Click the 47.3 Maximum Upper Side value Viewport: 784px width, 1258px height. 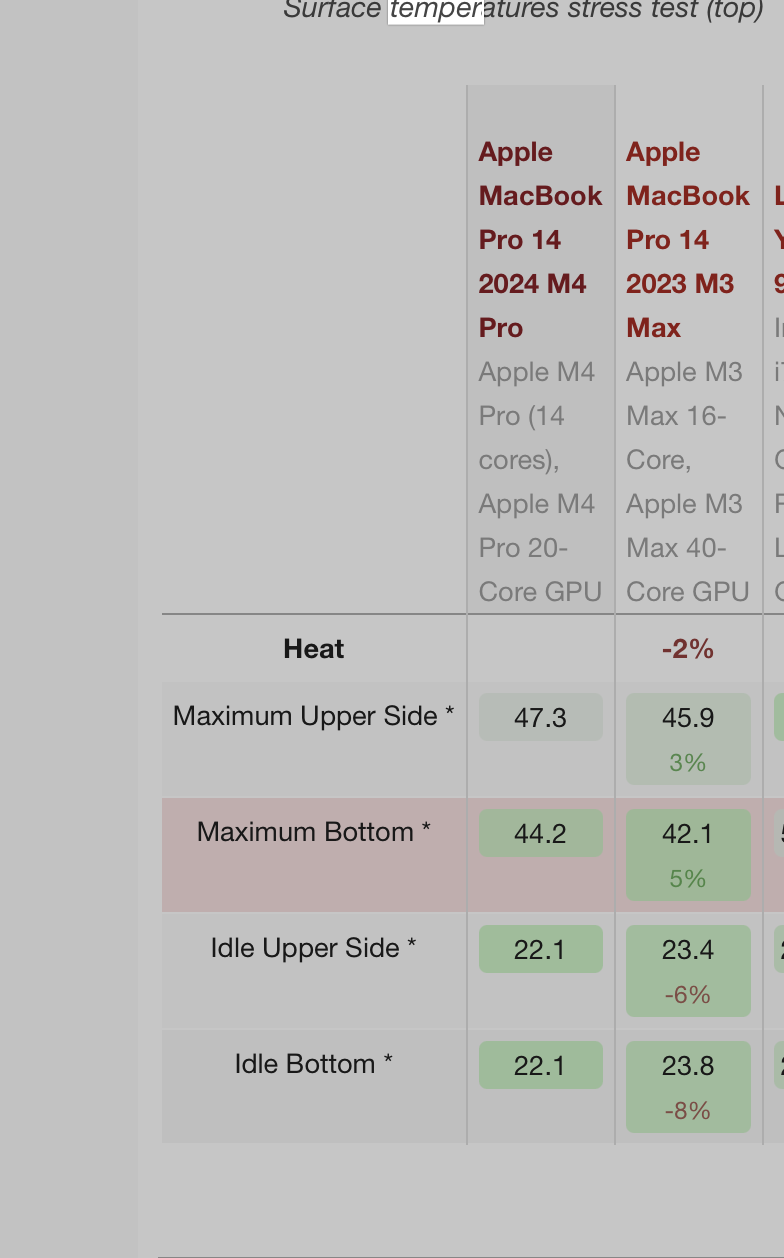pos(540,718)
